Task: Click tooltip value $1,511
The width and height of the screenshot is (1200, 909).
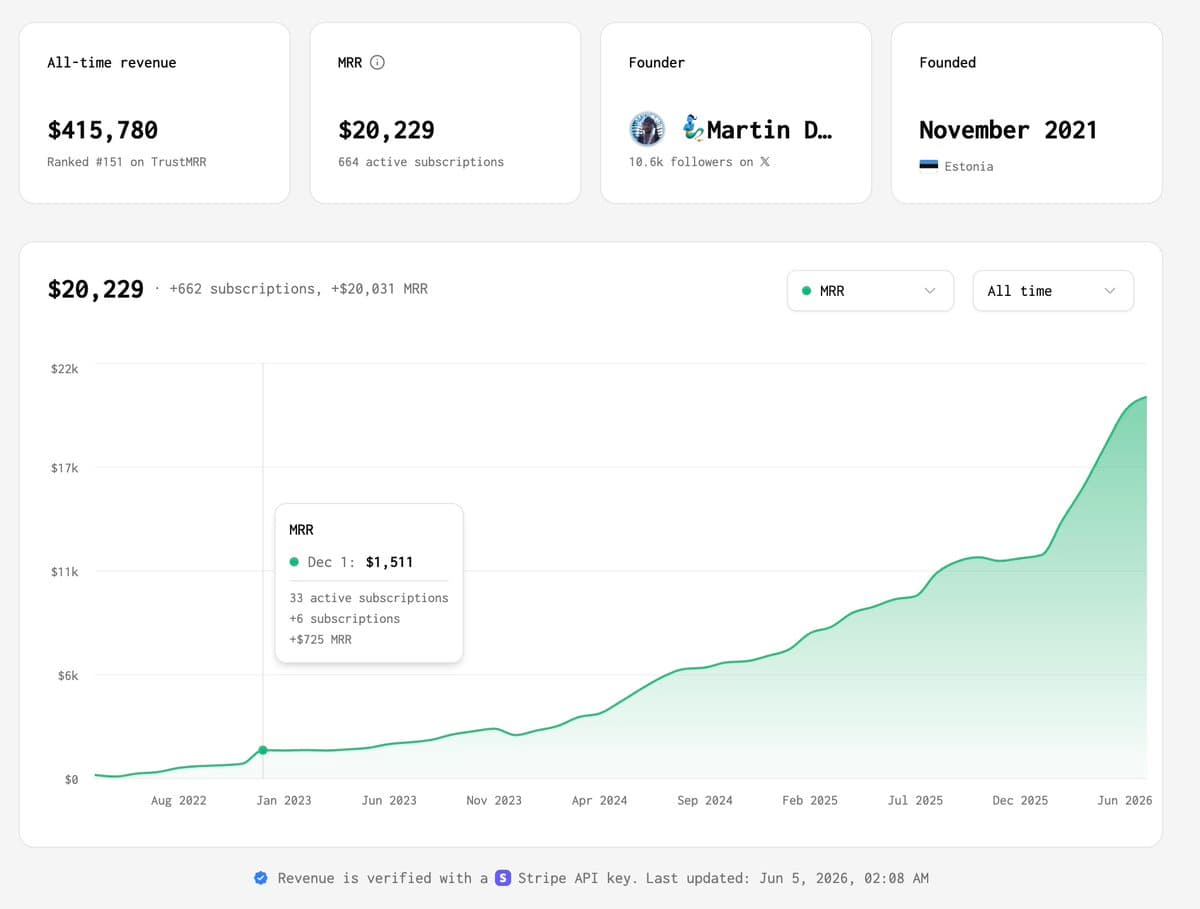Action: [x=389, y=562]
